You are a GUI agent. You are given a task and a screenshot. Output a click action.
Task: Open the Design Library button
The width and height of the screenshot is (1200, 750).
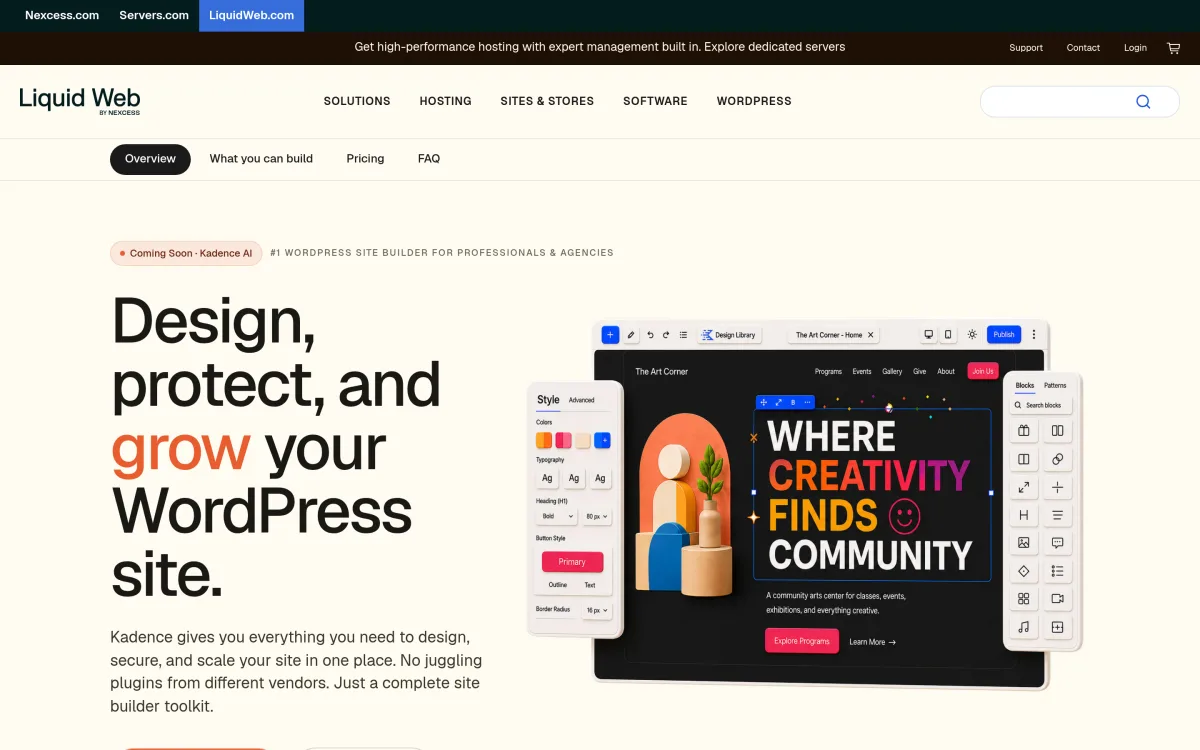click(x=729, y=335)
